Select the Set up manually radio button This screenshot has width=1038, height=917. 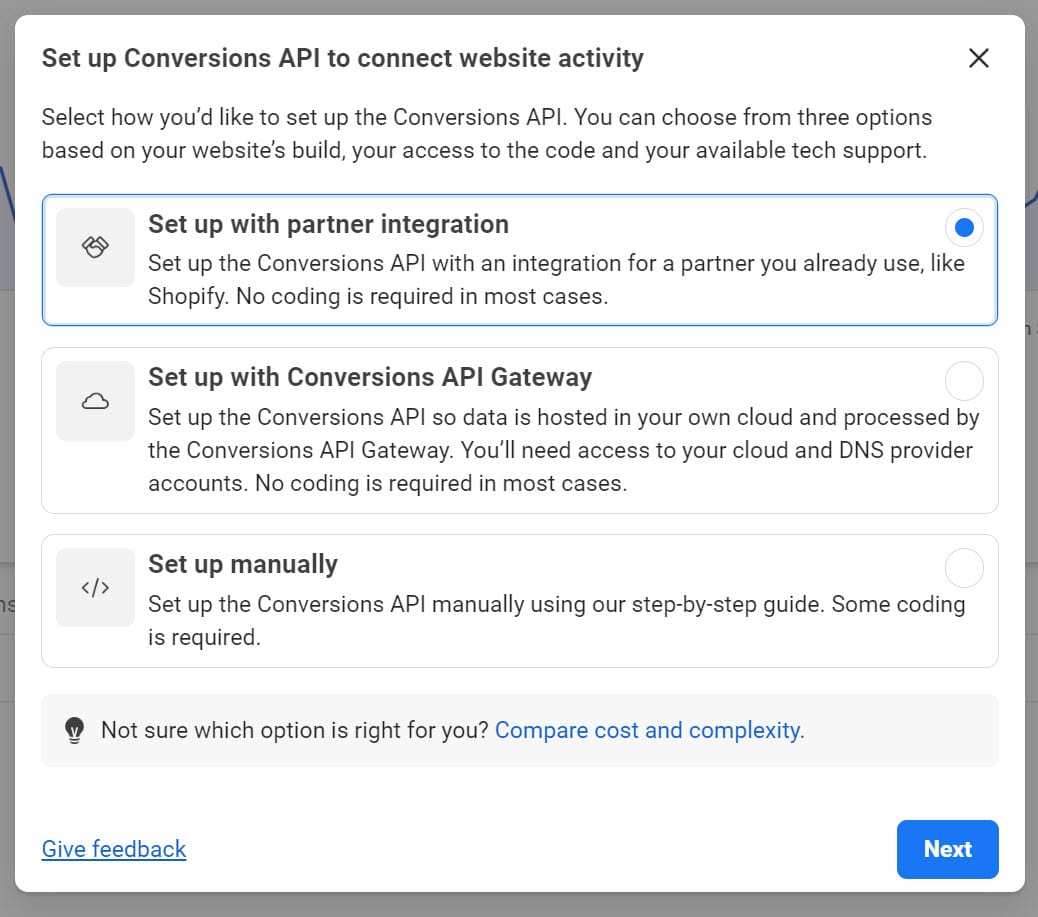coord(964,567)
